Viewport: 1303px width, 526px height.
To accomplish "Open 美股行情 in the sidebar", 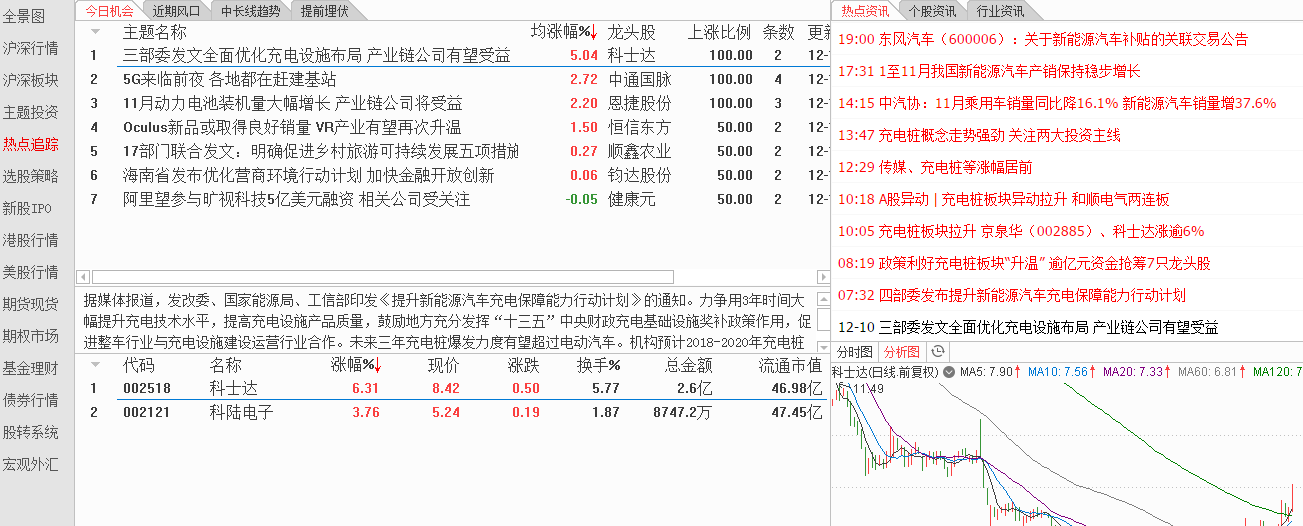I will tap(30, 272).
